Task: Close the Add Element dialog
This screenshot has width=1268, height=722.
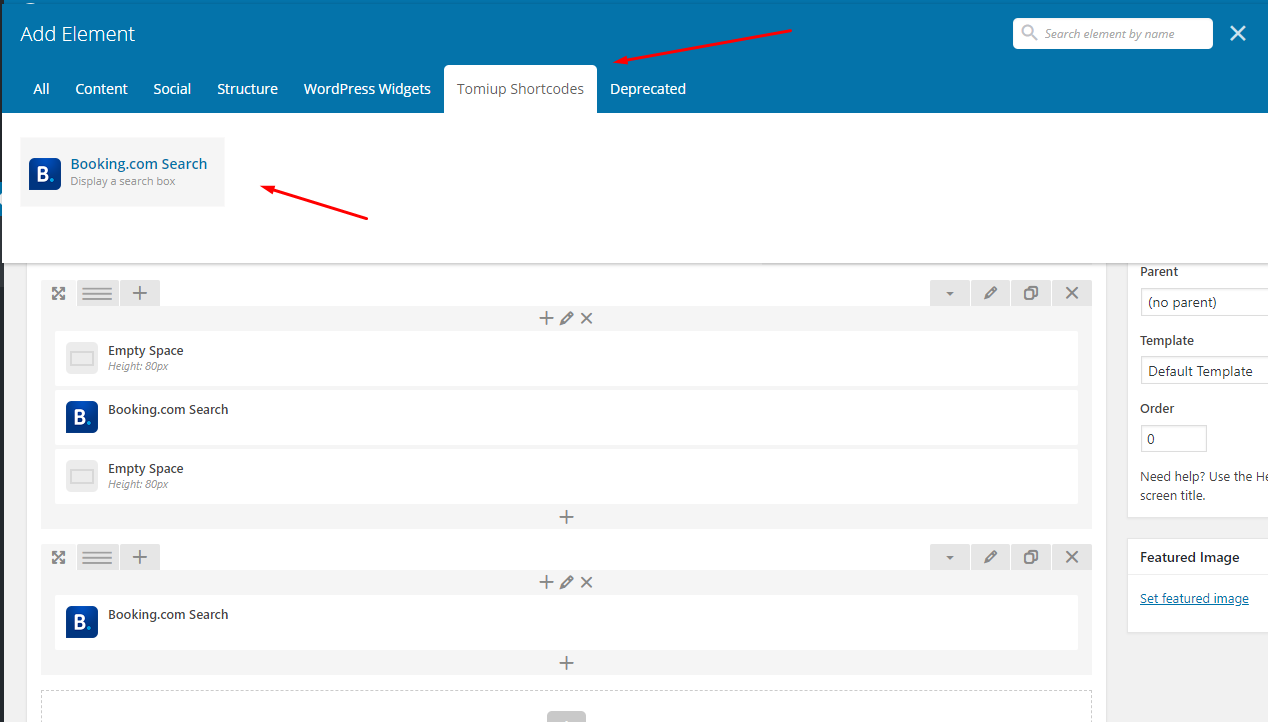Action: [x=1238, y=33]
